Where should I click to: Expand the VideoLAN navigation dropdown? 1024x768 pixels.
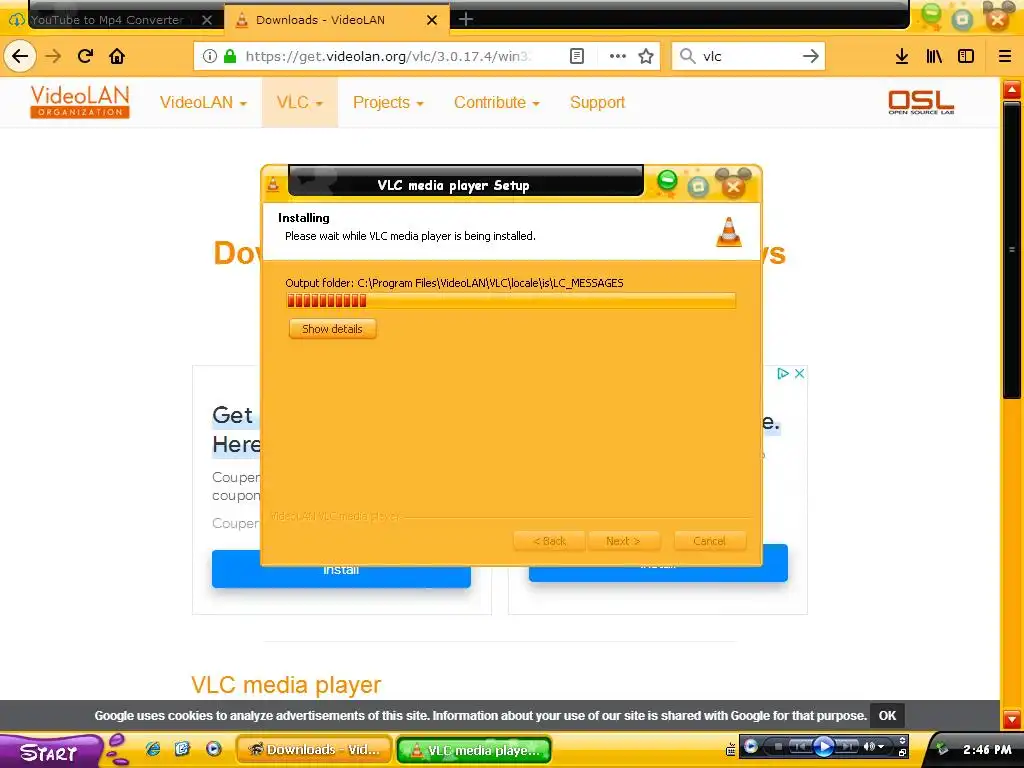203,103
